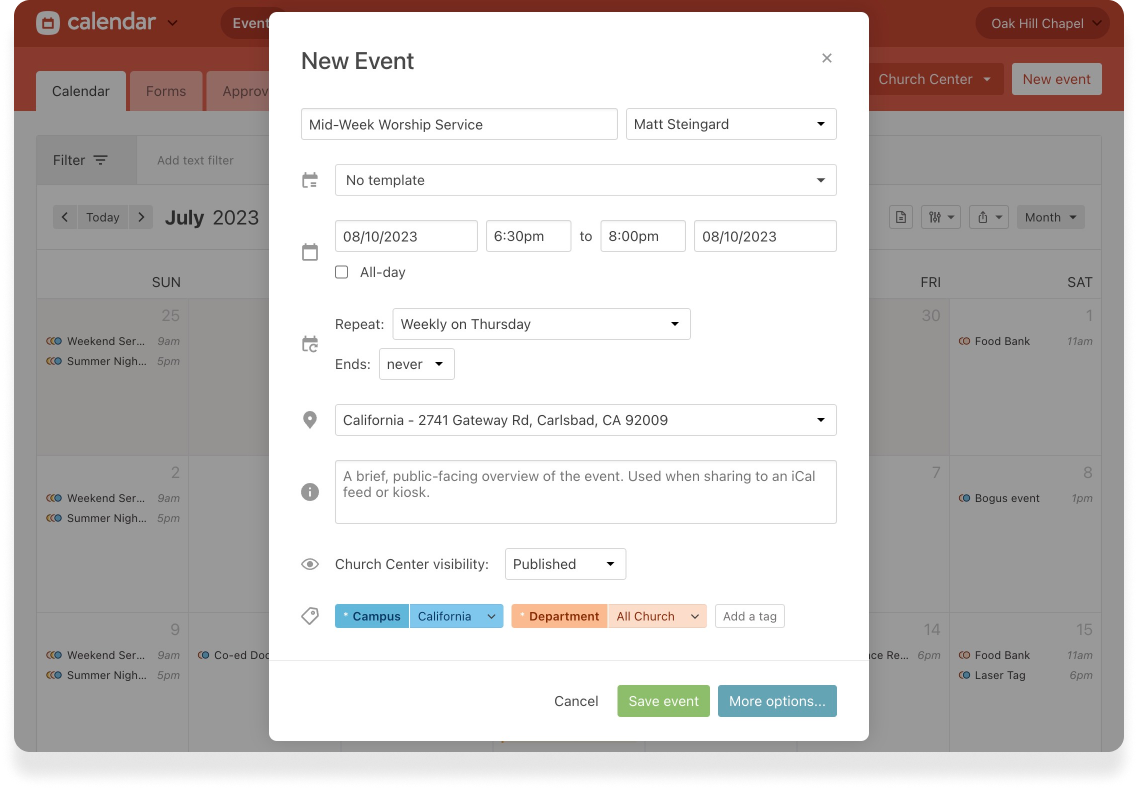Image resolution: width=1138 pixels, height=790 pixels.
Task: Open the Ends never dropdown
Action: coord(416,364)
